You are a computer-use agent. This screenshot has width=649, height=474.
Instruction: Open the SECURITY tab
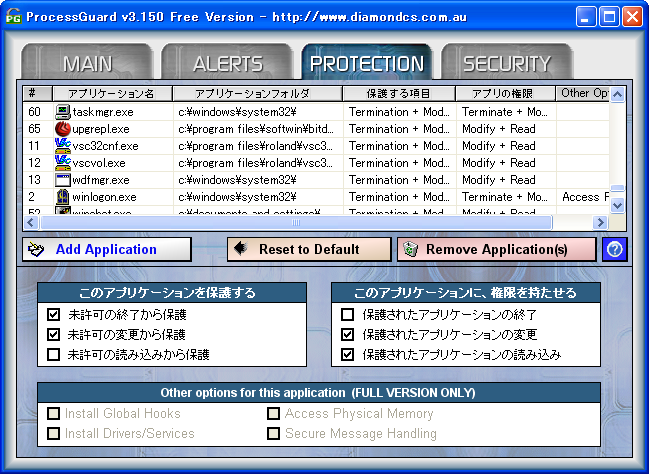click(x=507, y=62)
